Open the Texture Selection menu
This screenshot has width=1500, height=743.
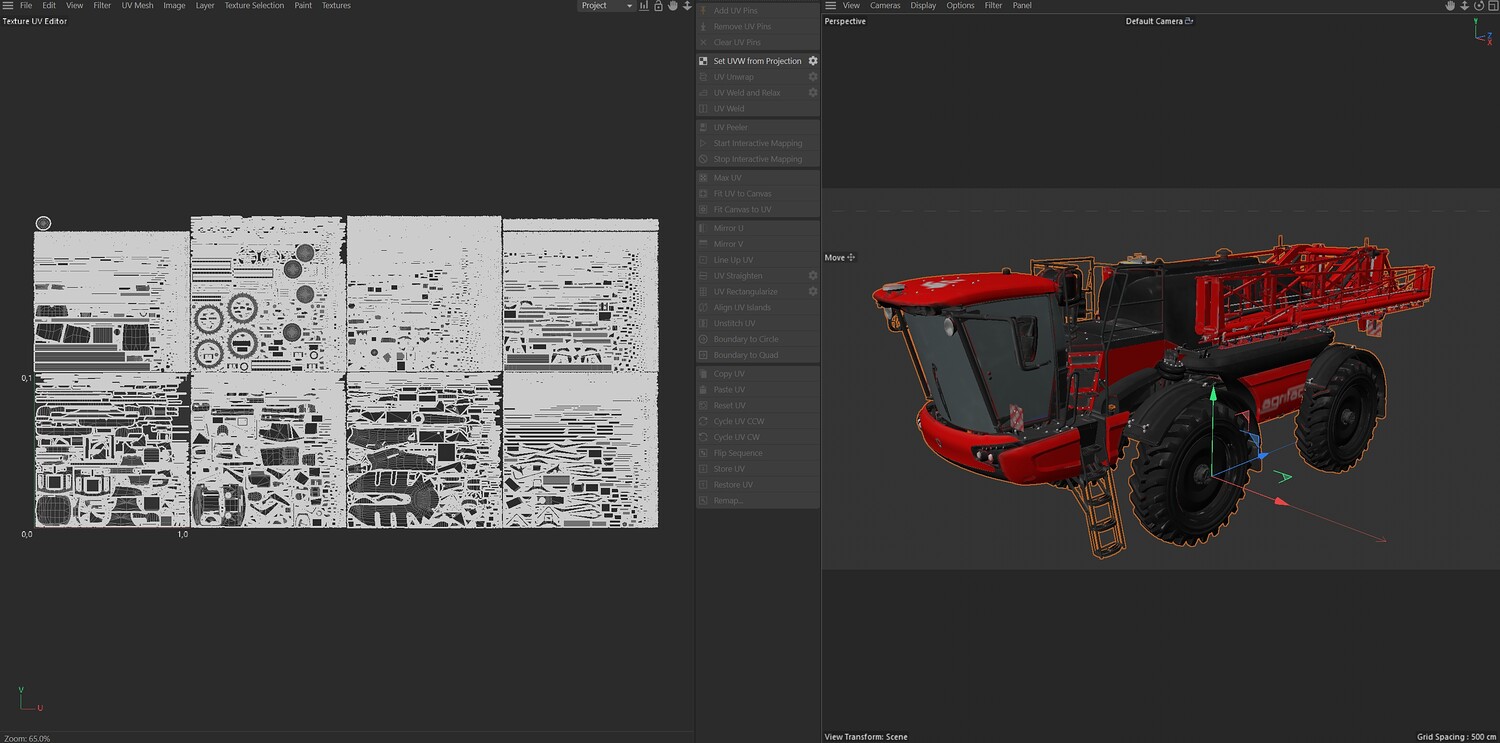pyautogui.click(x=254, y=6)
